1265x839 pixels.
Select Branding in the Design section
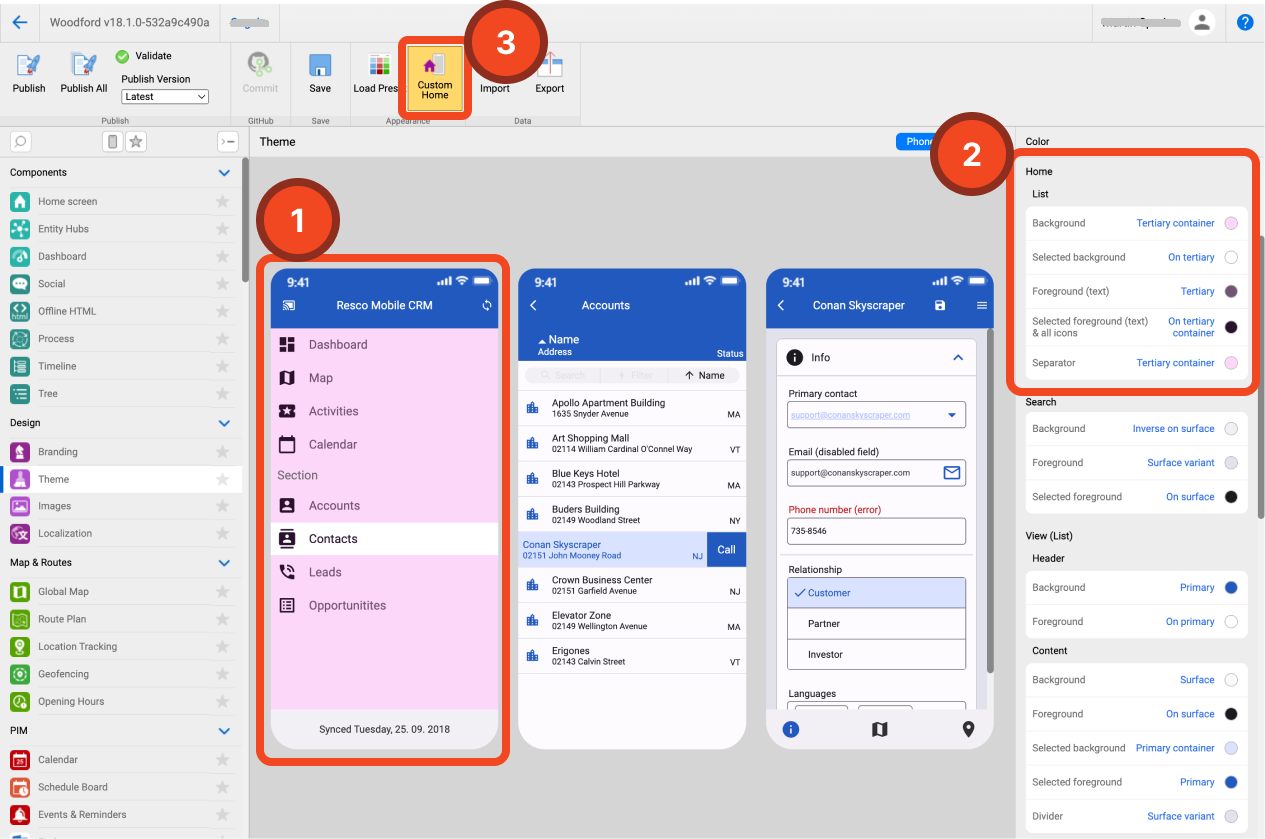(58, 452)
